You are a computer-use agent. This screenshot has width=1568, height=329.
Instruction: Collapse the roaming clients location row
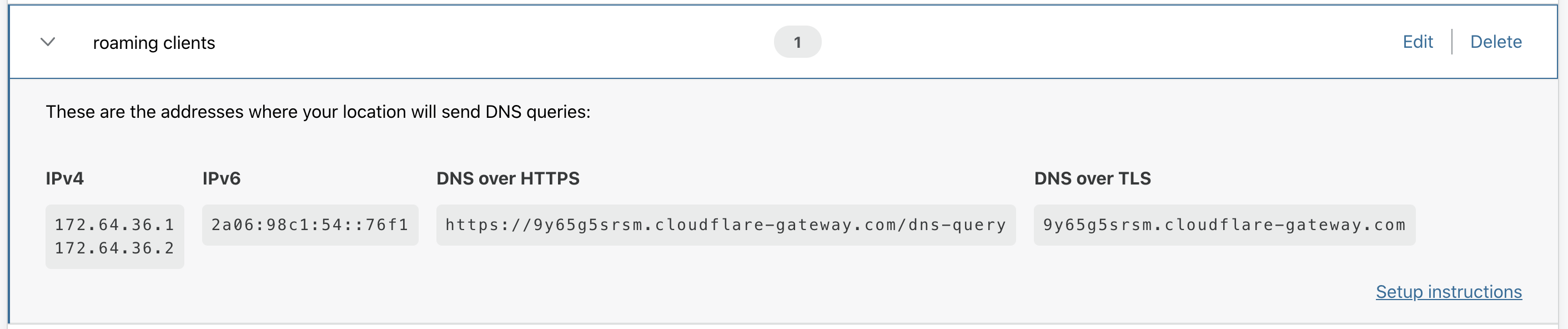pyautogui.click(x=48, y=42)
